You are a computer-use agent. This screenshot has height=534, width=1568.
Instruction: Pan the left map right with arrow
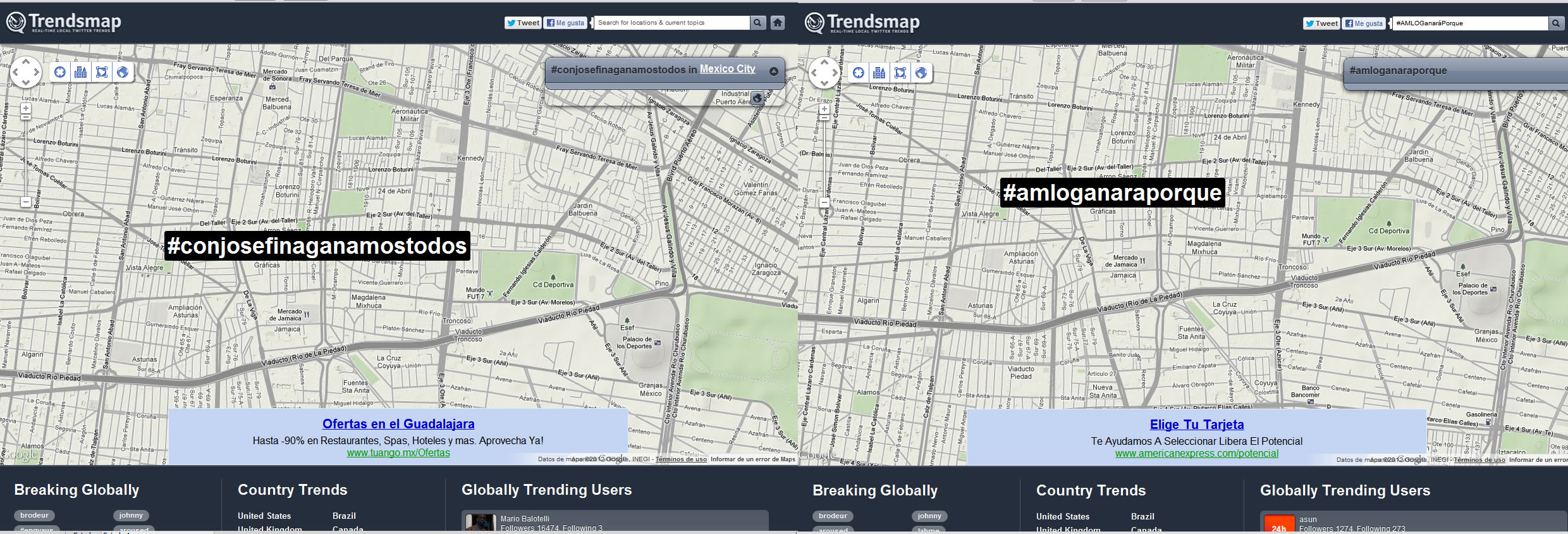pyautogui.click(x=37, y=72)
